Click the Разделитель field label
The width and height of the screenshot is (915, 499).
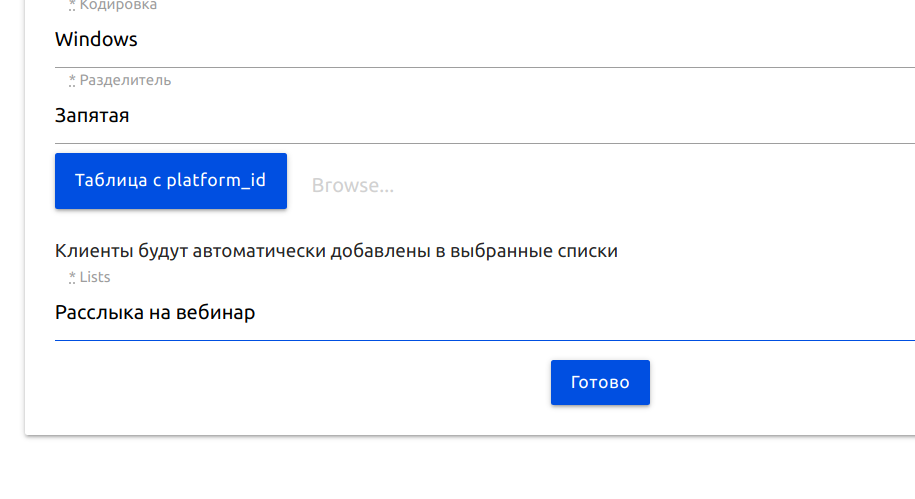click(x=125, y=80)
